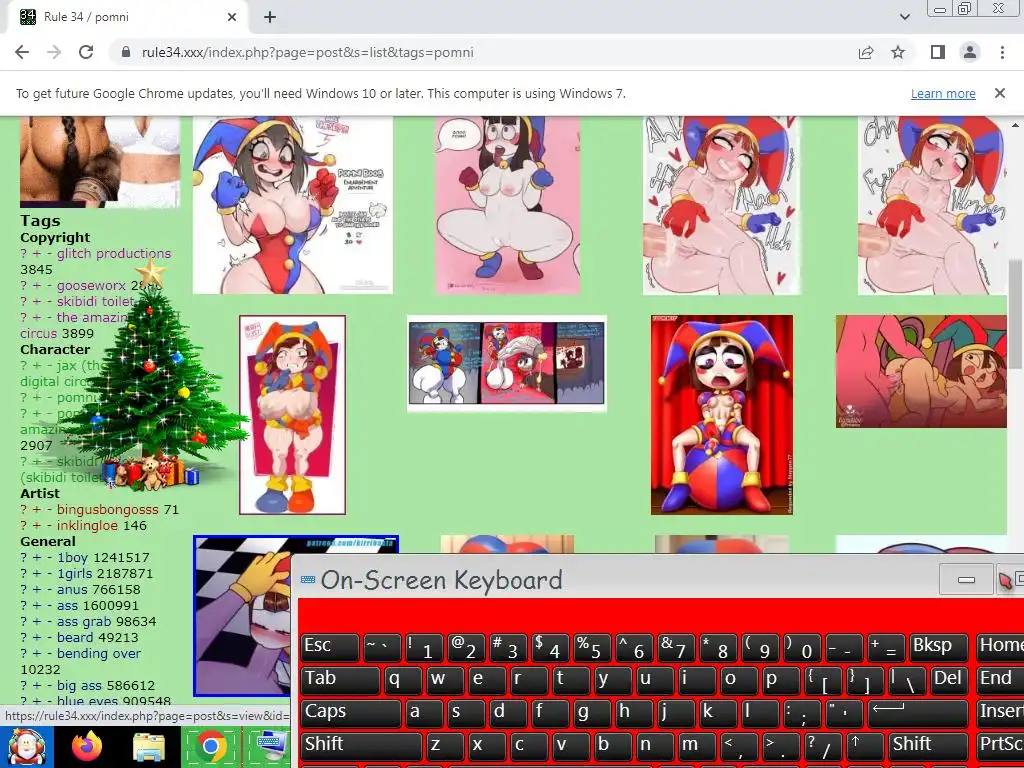Open the glitch productions tag

[x=114, y=253]
